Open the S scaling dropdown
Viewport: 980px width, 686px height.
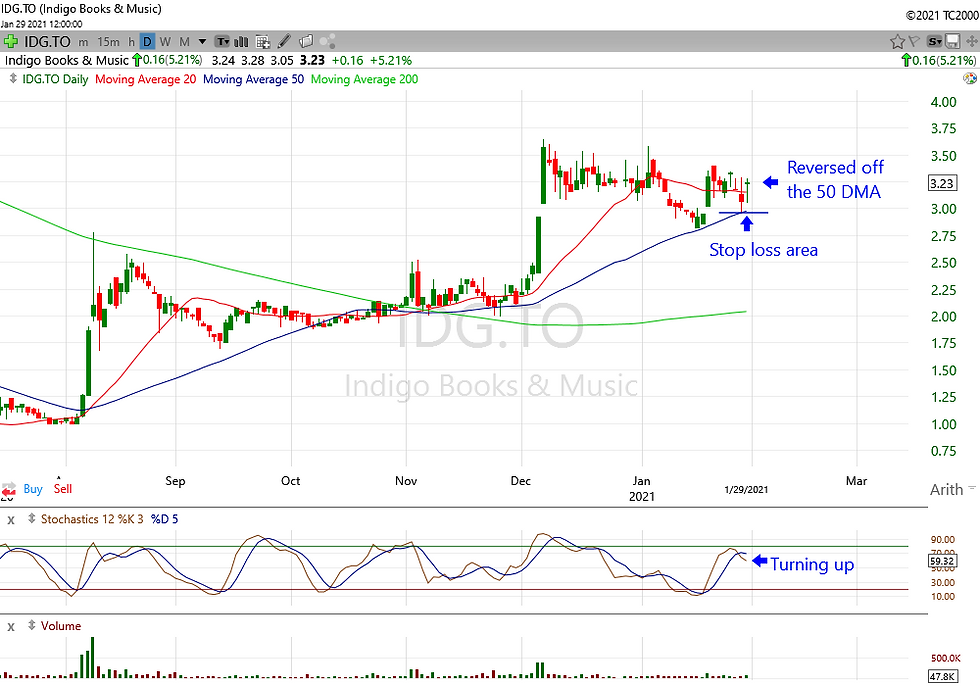coord(934,42)
